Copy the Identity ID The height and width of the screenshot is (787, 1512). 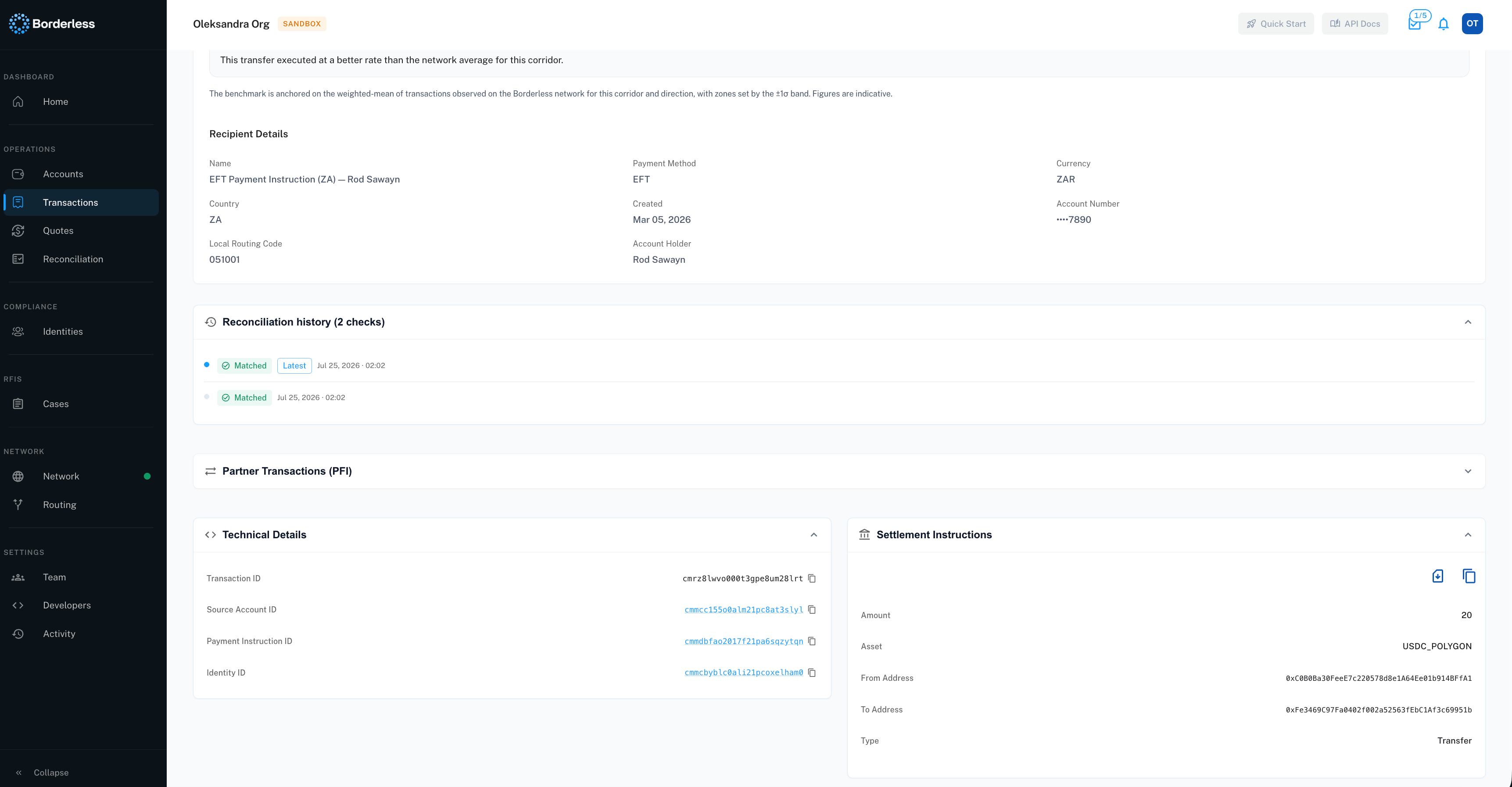[x=812, y=673]
